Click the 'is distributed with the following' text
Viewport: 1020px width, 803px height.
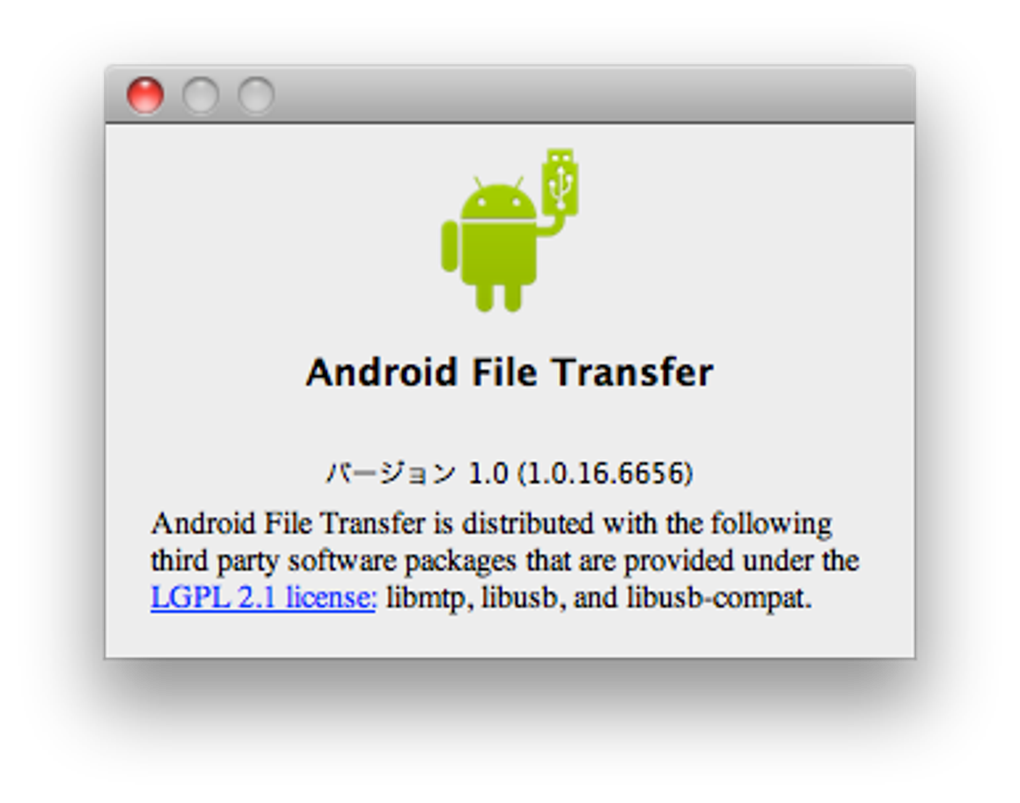[x=633, y=524]
